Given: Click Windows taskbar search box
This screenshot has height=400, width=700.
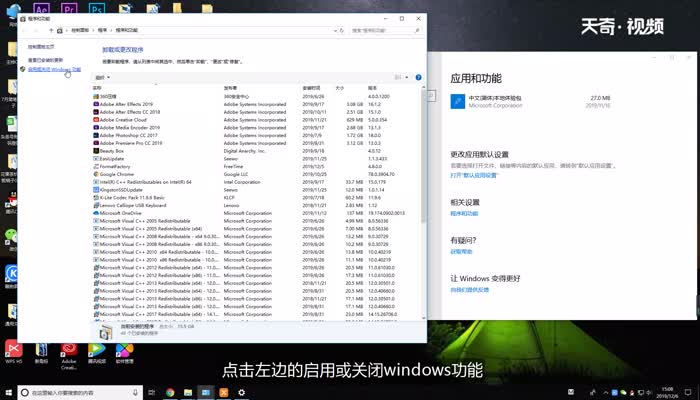Looking at the screenshot, I should coord(80,392).
